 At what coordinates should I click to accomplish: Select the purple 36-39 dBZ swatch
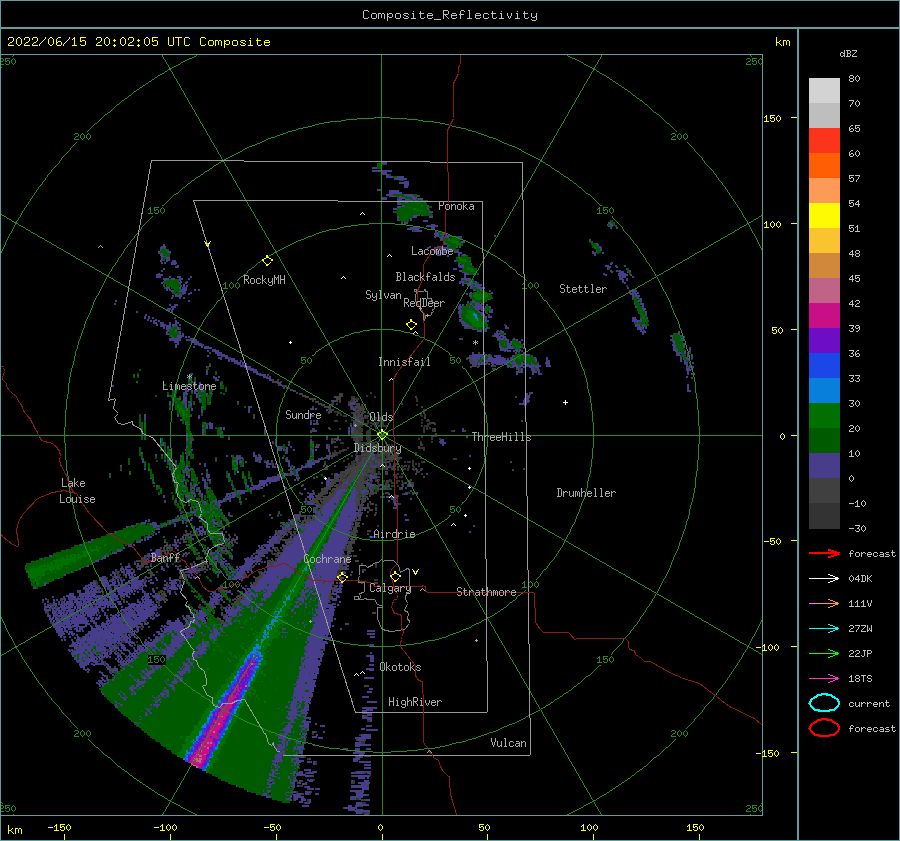click(824, 340)
